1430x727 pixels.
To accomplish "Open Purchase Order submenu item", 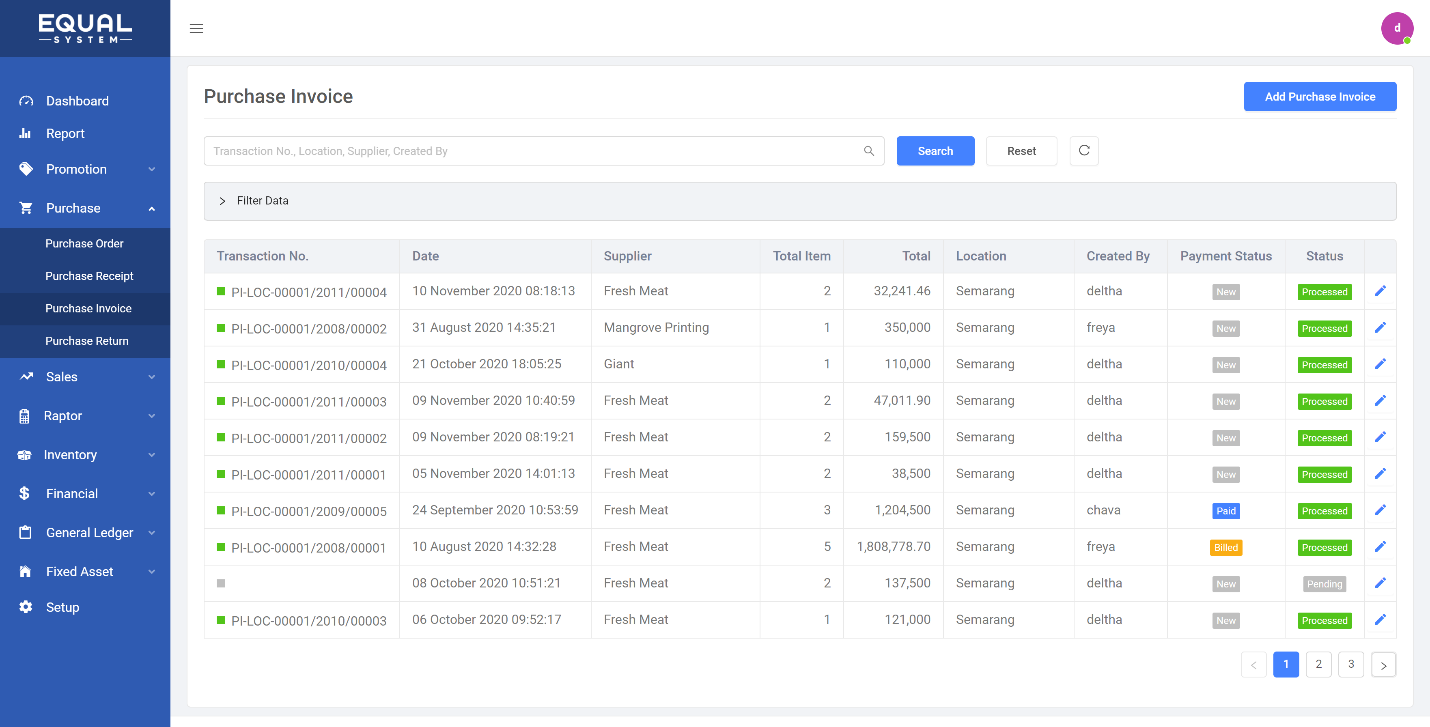I will click(x=84, y=243).
